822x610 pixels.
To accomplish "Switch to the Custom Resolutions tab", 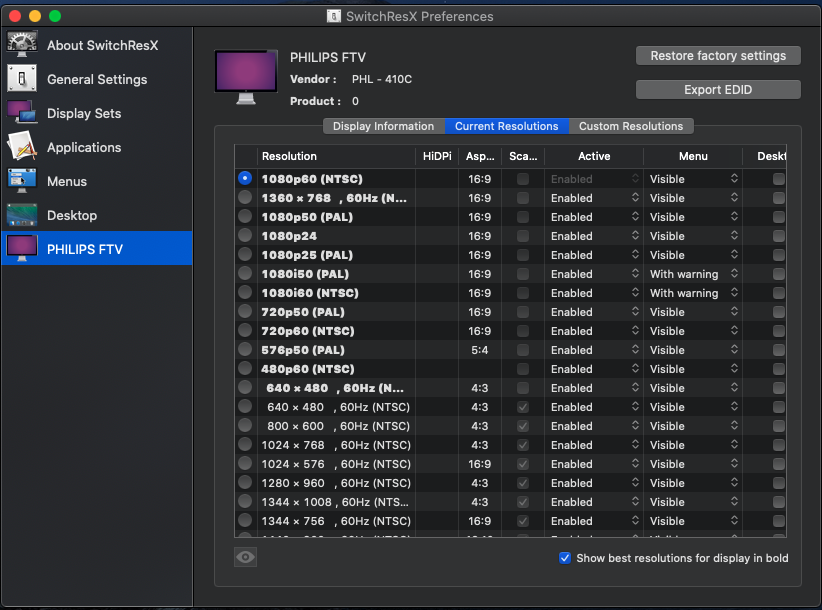I will (x=631, y=126).
